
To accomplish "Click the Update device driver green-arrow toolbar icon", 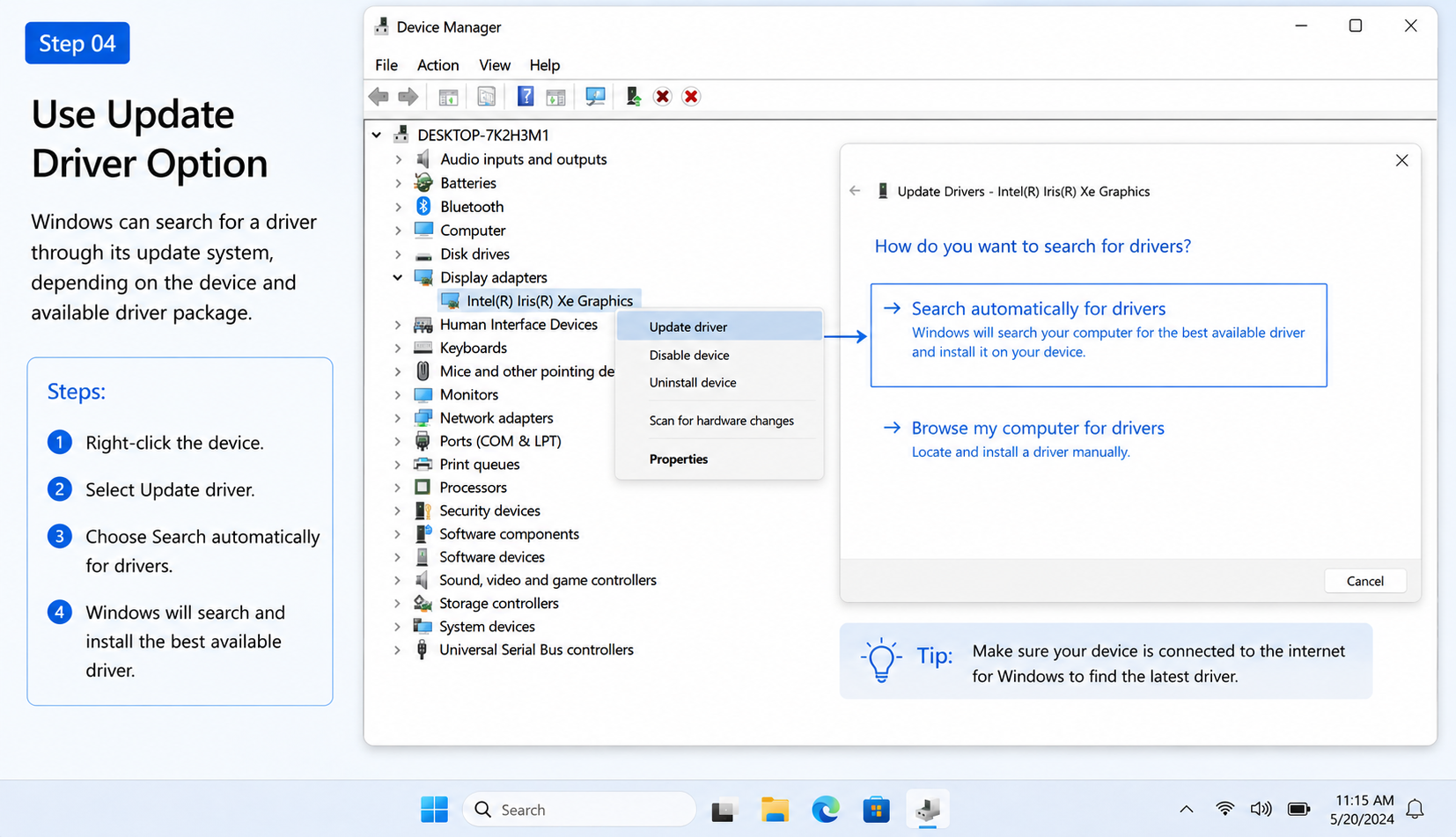I will click(634, 97).
